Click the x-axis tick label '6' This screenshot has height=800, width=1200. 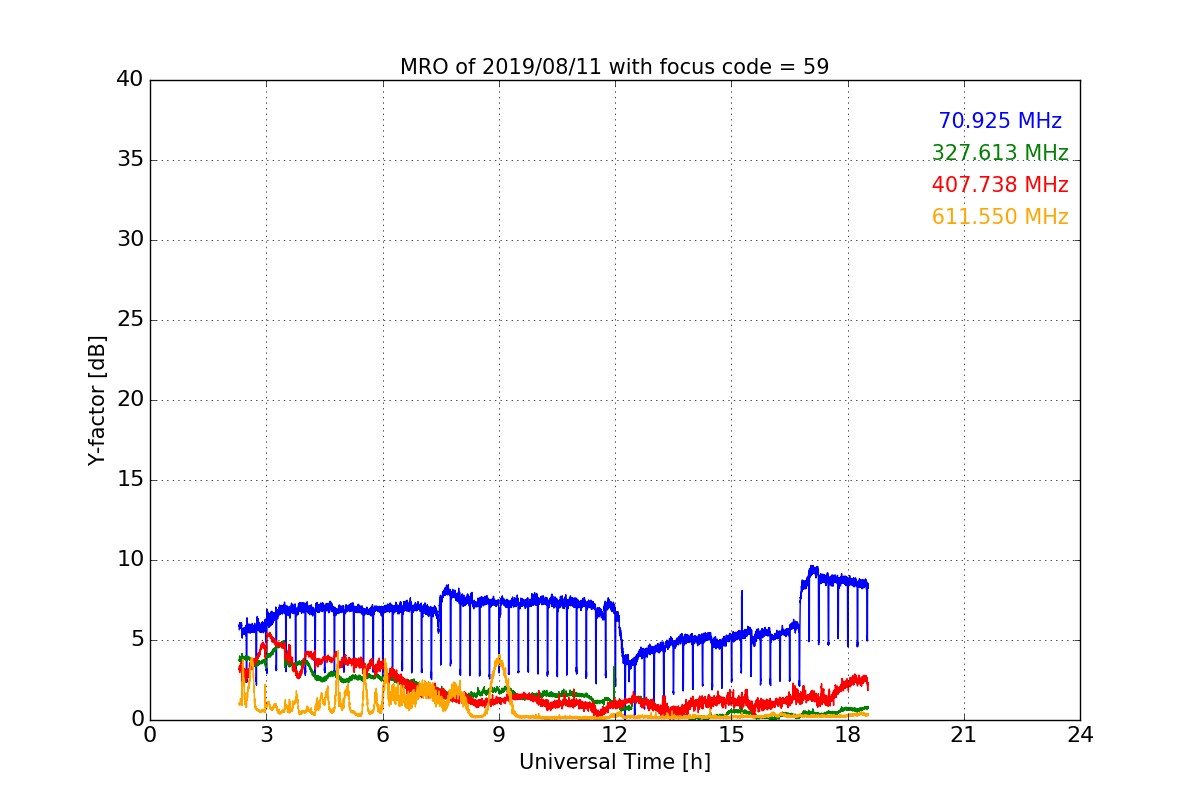(383, 735)
